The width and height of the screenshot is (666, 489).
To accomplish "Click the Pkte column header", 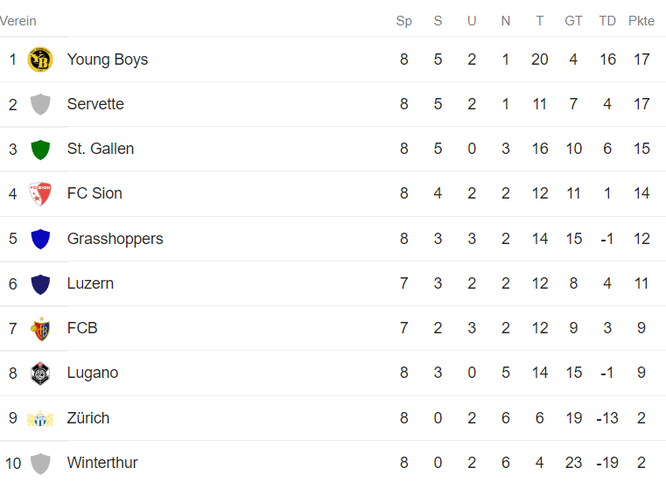I will 641,21.
